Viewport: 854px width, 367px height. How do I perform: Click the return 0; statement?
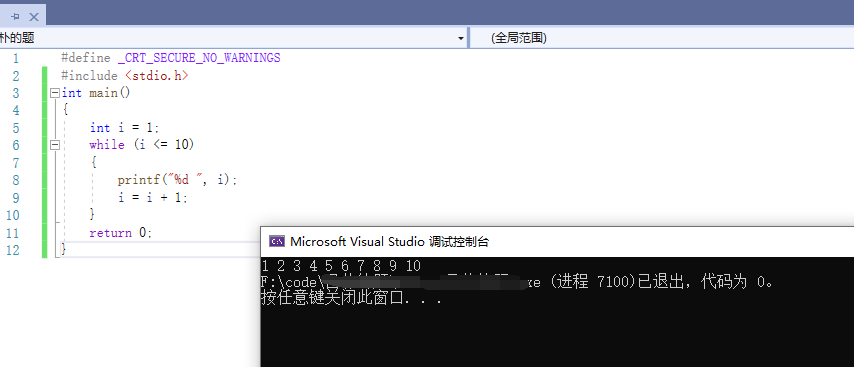[120, 233]
